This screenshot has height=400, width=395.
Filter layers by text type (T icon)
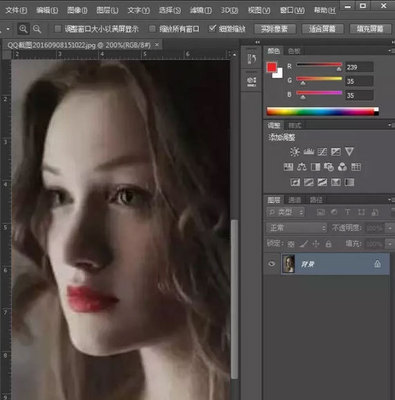(x=347, y=212)
